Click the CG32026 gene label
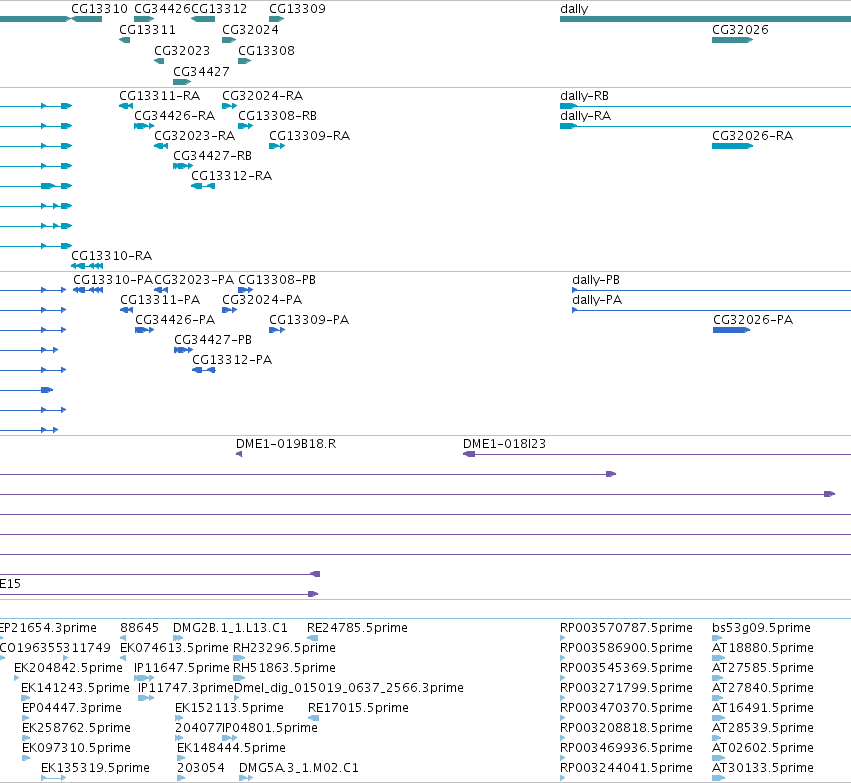This screenshot has height=783, width=851. (740, 30)
